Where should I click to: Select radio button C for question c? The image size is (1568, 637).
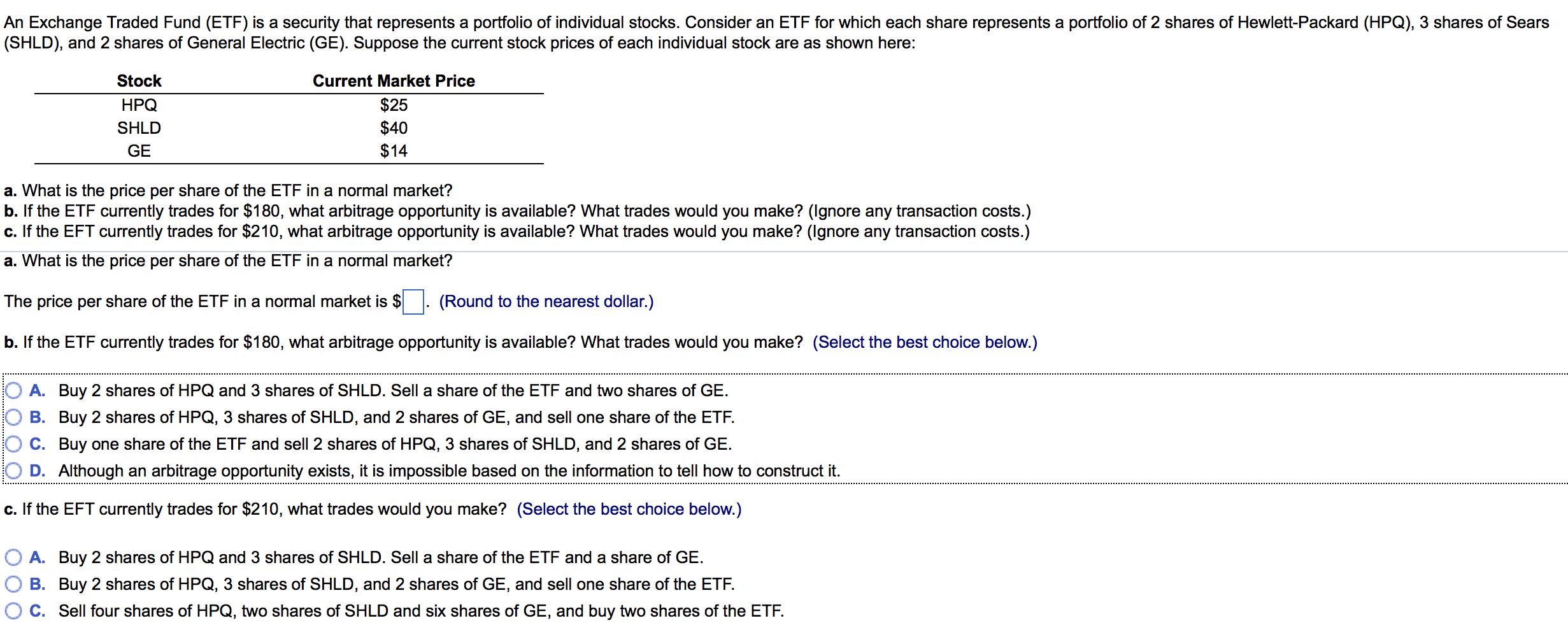[13, 610]
